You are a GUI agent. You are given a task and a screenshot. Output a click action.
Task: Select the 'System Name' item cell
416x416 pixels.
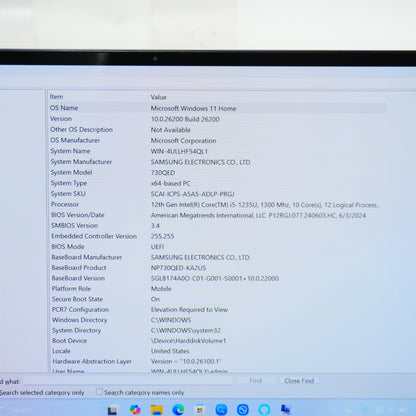[70, 151]
